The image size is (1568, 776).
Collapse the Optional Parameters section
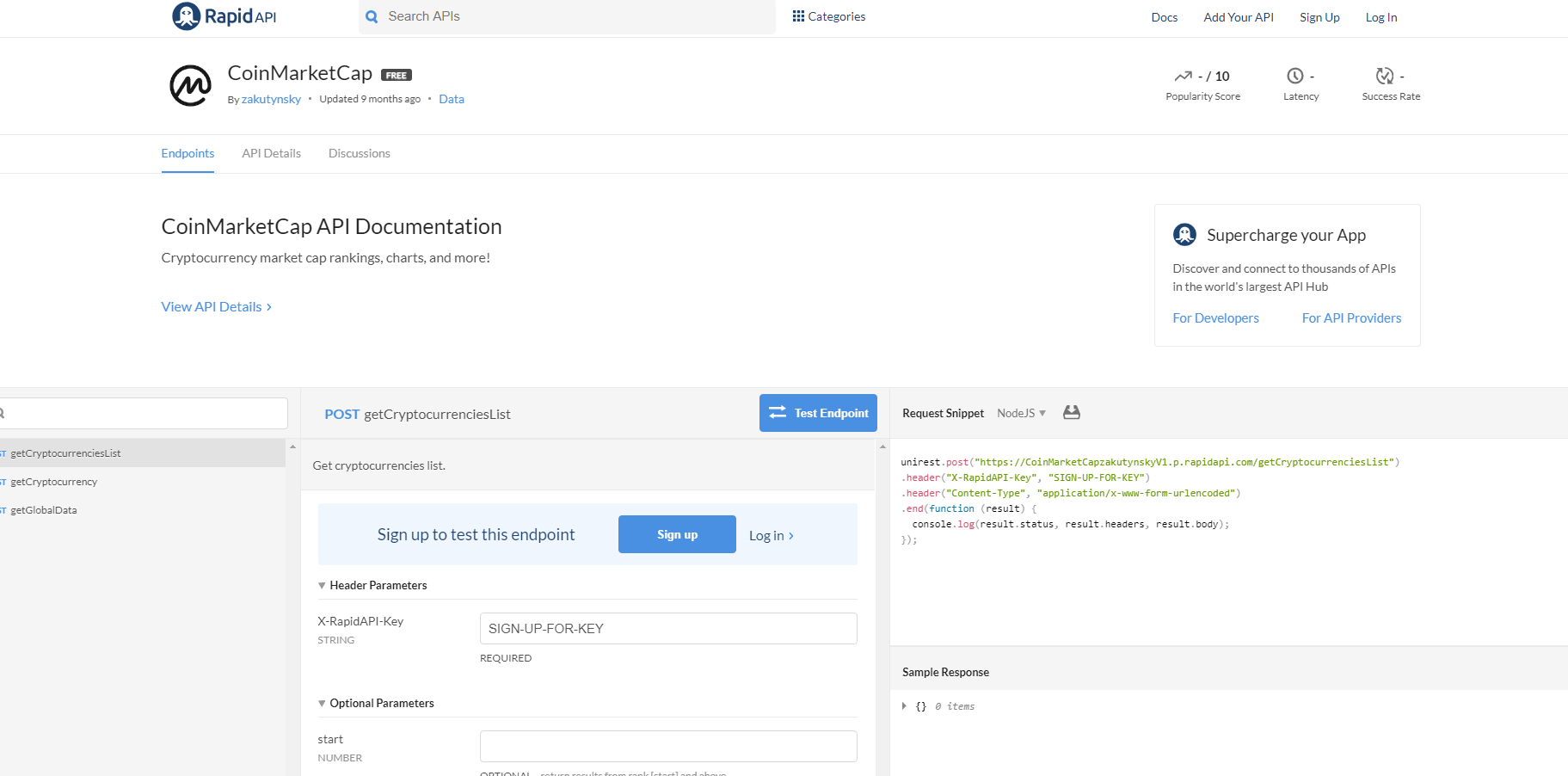coord(322,703)
